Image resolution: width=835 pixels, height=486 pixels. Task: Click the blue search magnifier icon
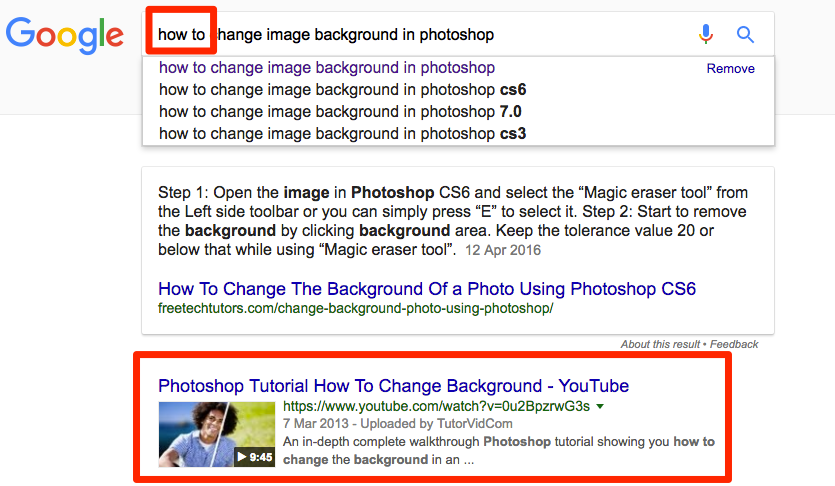click(x=745, y=35)
